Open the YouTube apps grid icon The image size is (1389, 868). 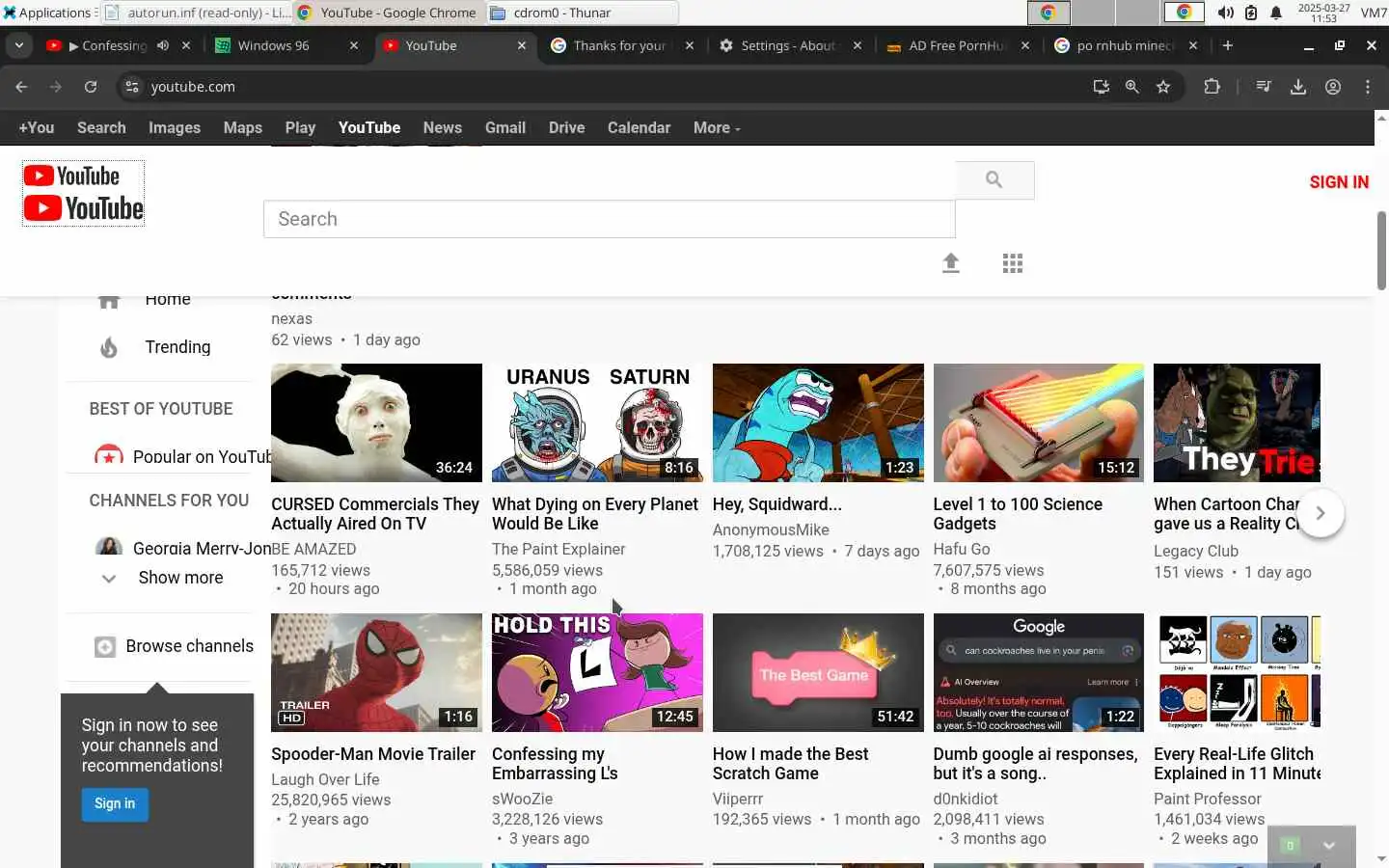1013,263
